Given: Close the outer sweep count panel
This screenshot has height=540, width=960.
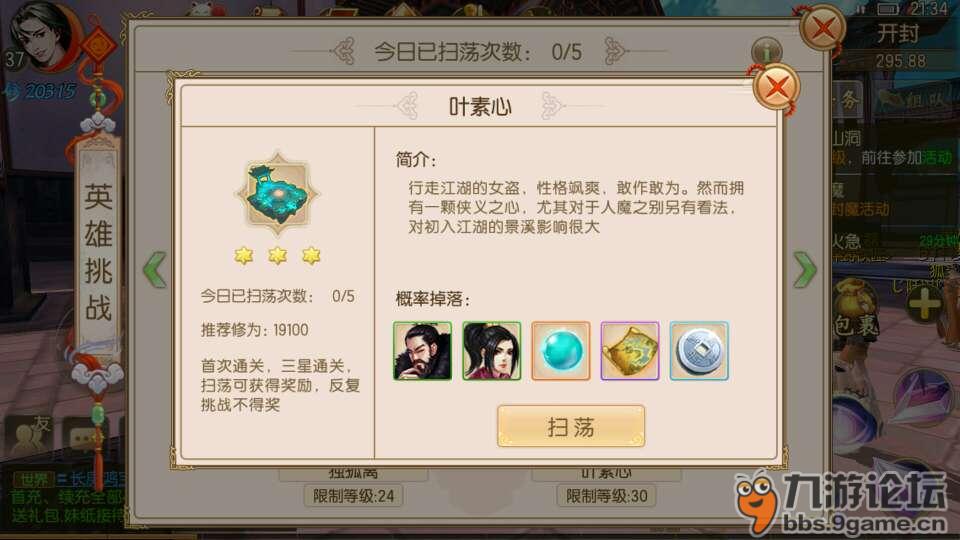Looking at the screenshot, I should click(x=823, y=28).
